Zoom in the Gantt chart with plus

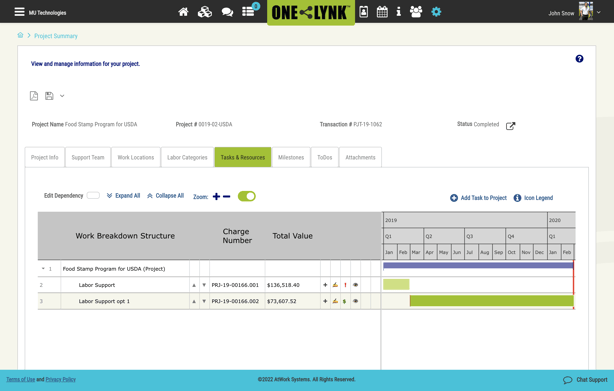click(x=216, y=196)
